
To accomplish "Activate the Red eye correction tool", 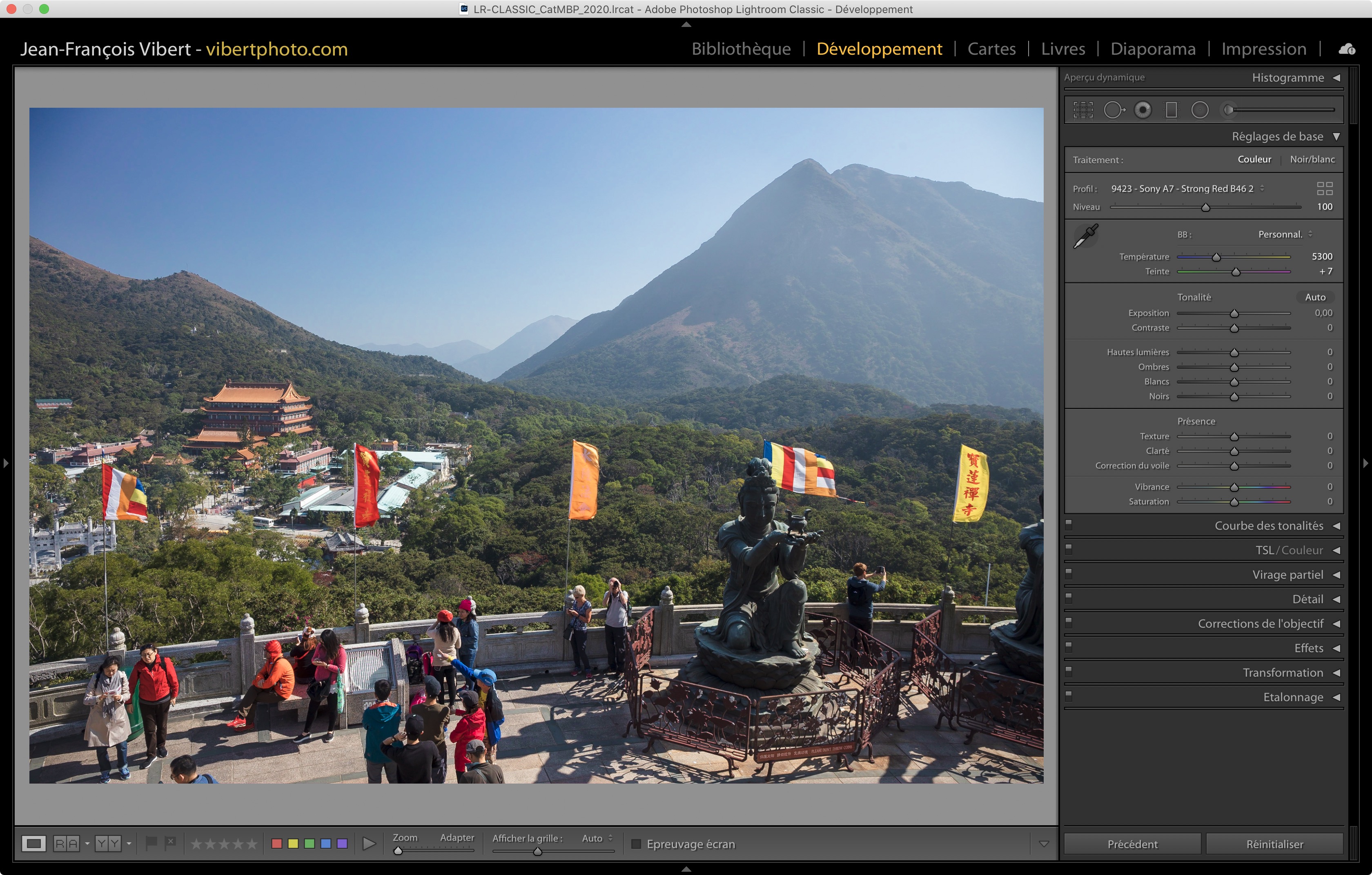I will tap(1143, 110).
